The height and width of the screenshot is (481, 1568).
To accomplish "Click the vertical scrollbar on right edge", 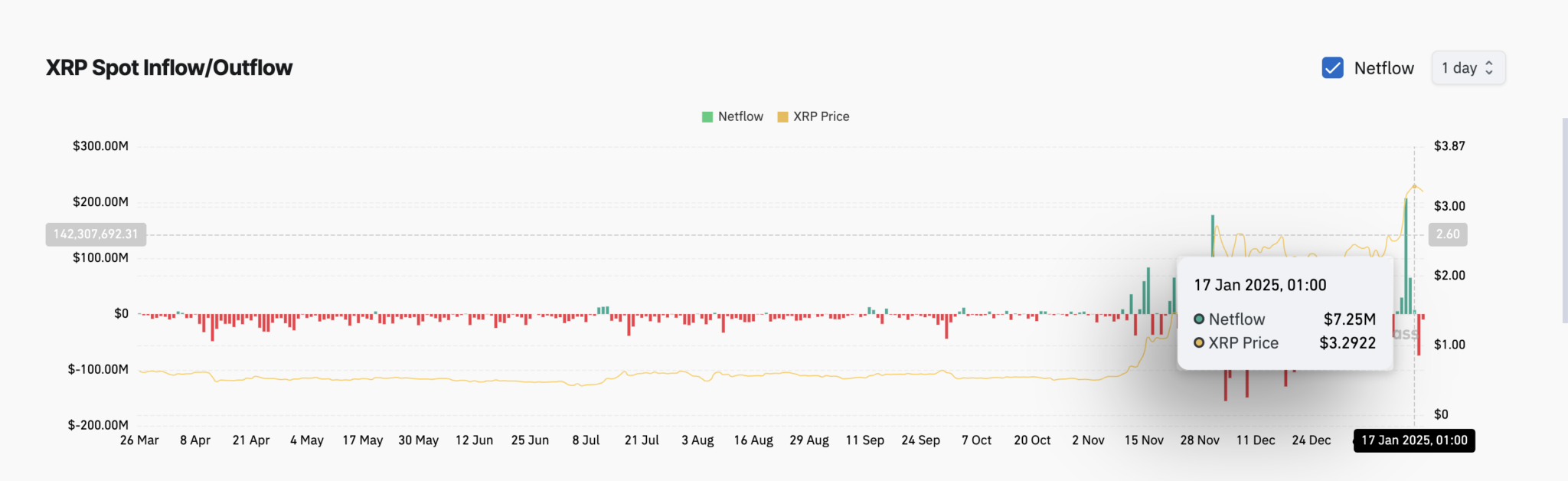I will pos(1564,221).
